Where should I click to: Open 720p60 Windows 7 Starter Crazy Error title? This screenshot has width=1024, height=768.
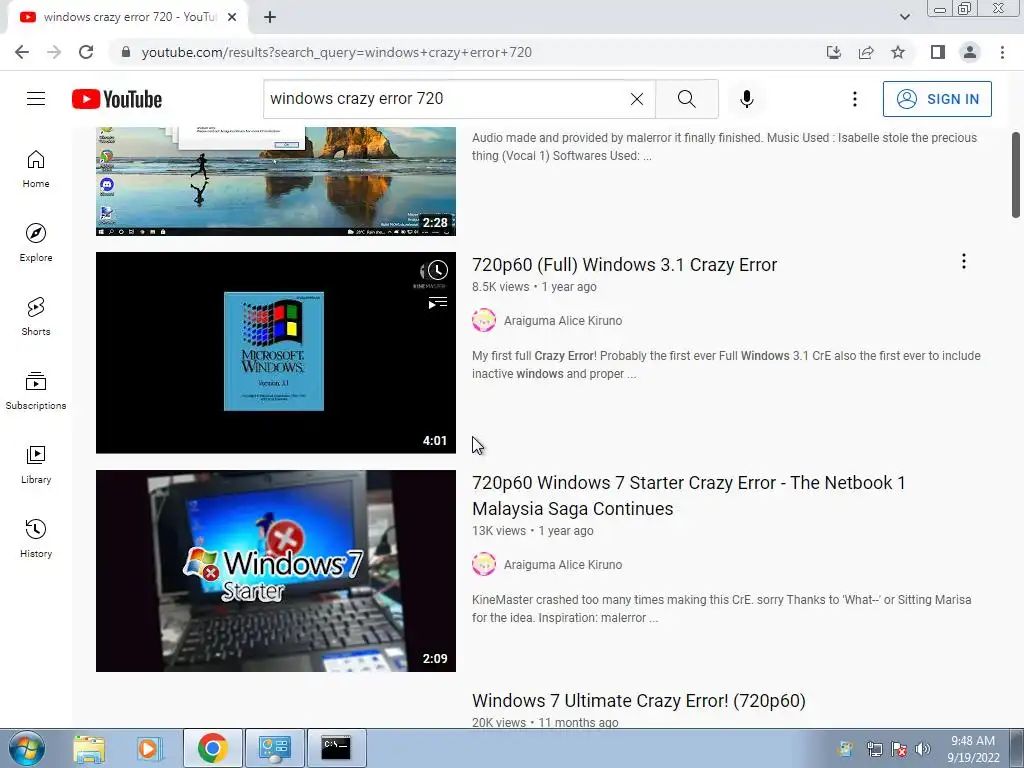tap(688, 495)
